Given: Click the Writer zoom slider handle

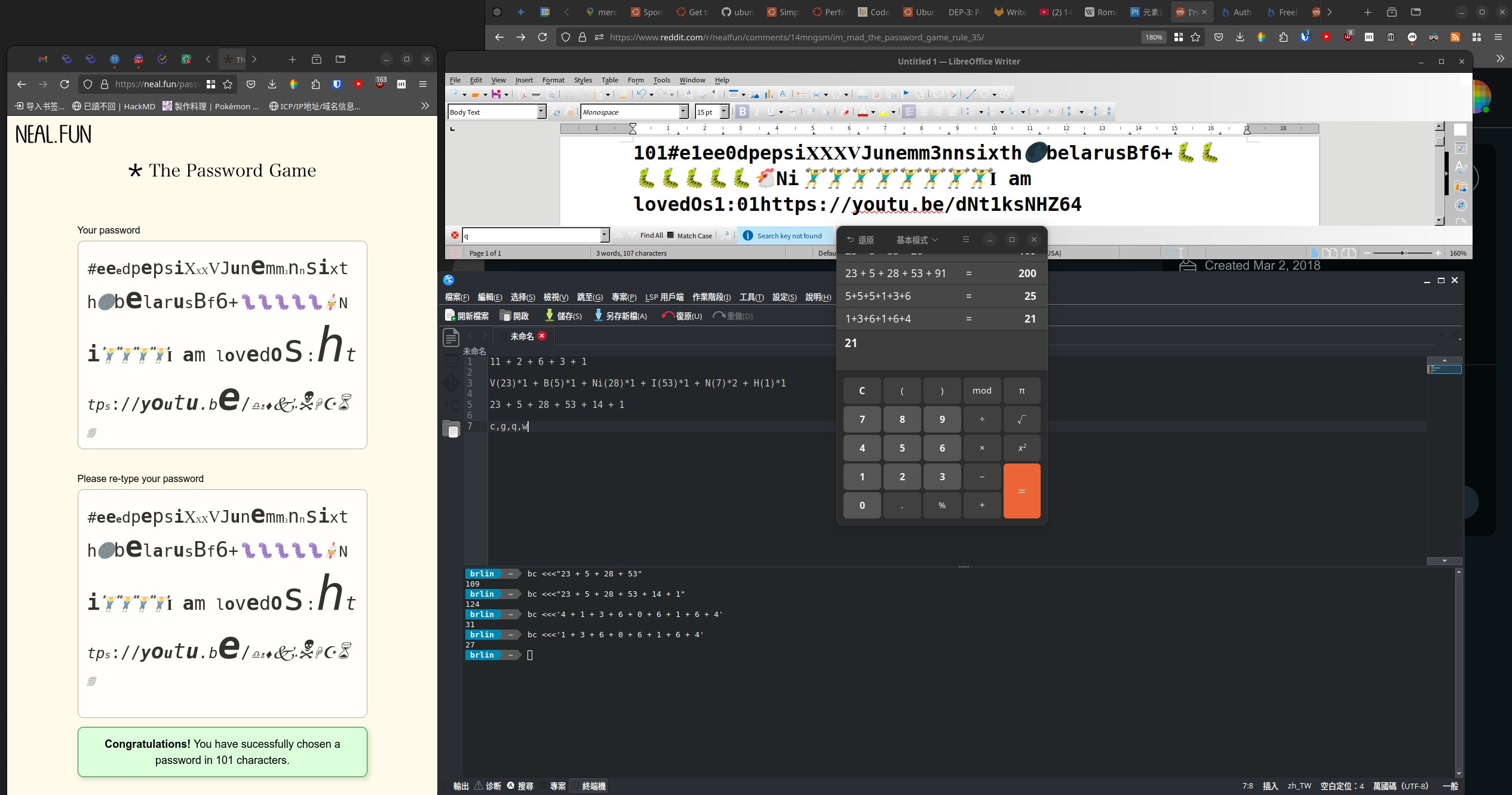Looking at the screenshot, I should [1405, 253].
